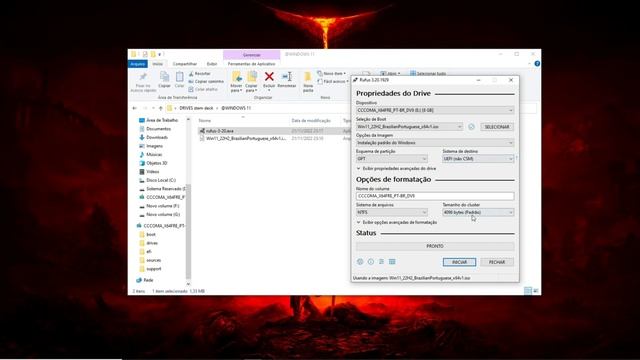Click the Gerenciar contextual tab
The image size is (640, 360).
point(251,55)
